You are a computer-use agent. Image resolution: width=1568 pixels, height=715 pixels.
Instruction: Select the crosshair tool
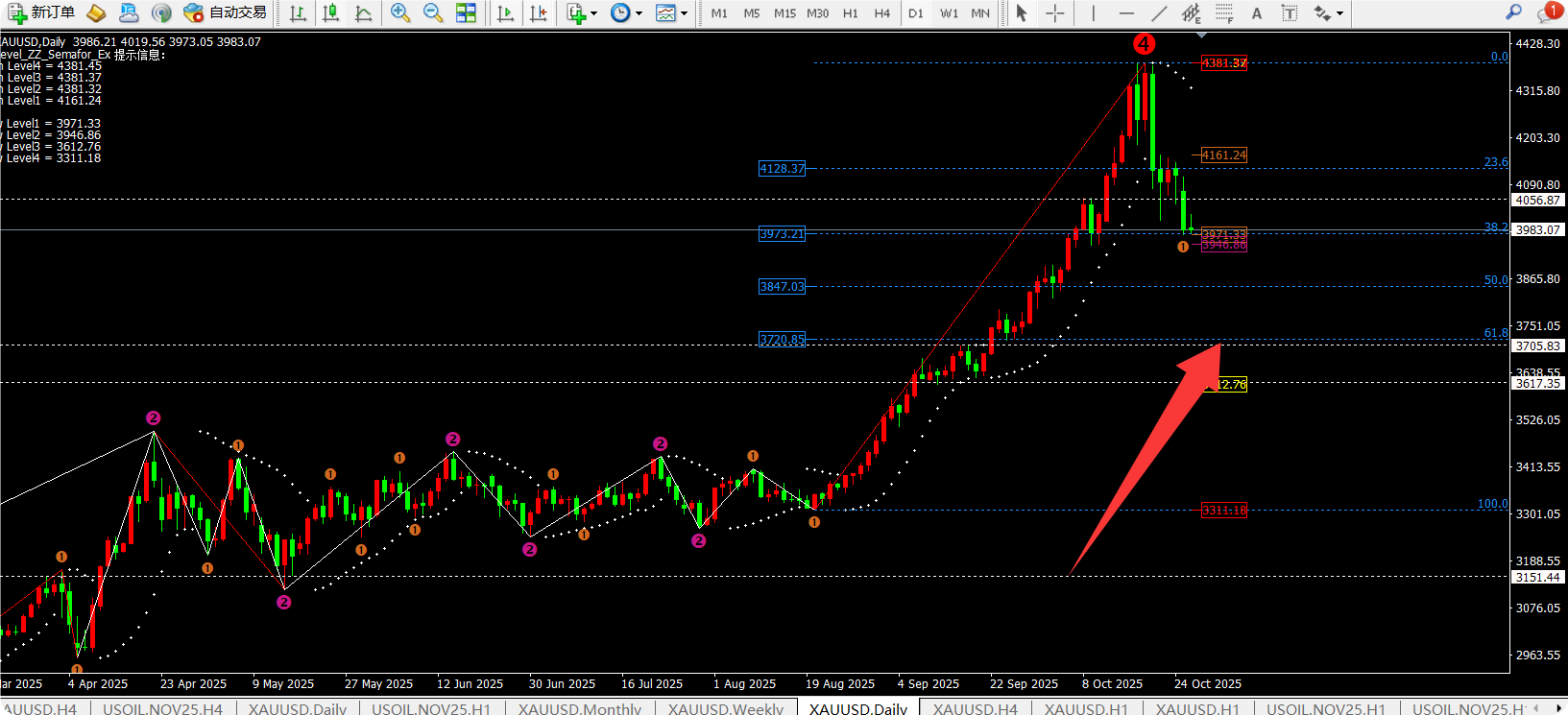[x=1054, y=13]
